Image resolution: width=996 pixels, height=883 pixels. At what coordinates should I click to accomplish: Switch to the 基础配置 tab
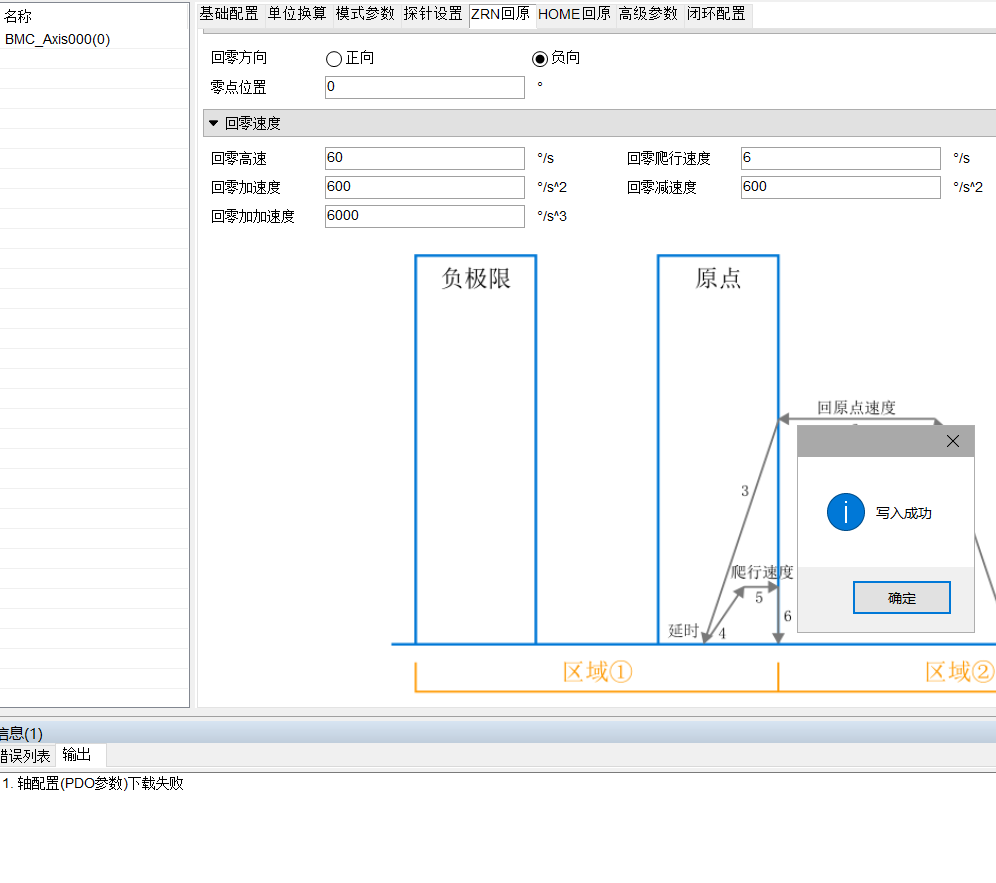click(228, 14)
